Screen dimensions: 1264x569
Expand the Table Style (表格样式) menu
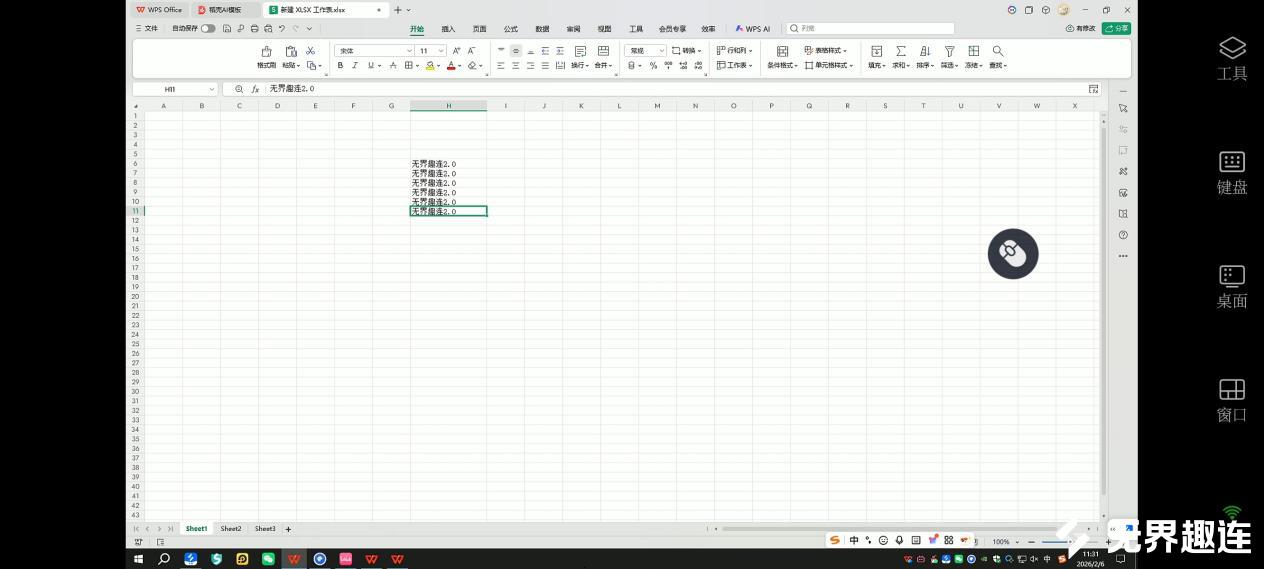(825, 50)
